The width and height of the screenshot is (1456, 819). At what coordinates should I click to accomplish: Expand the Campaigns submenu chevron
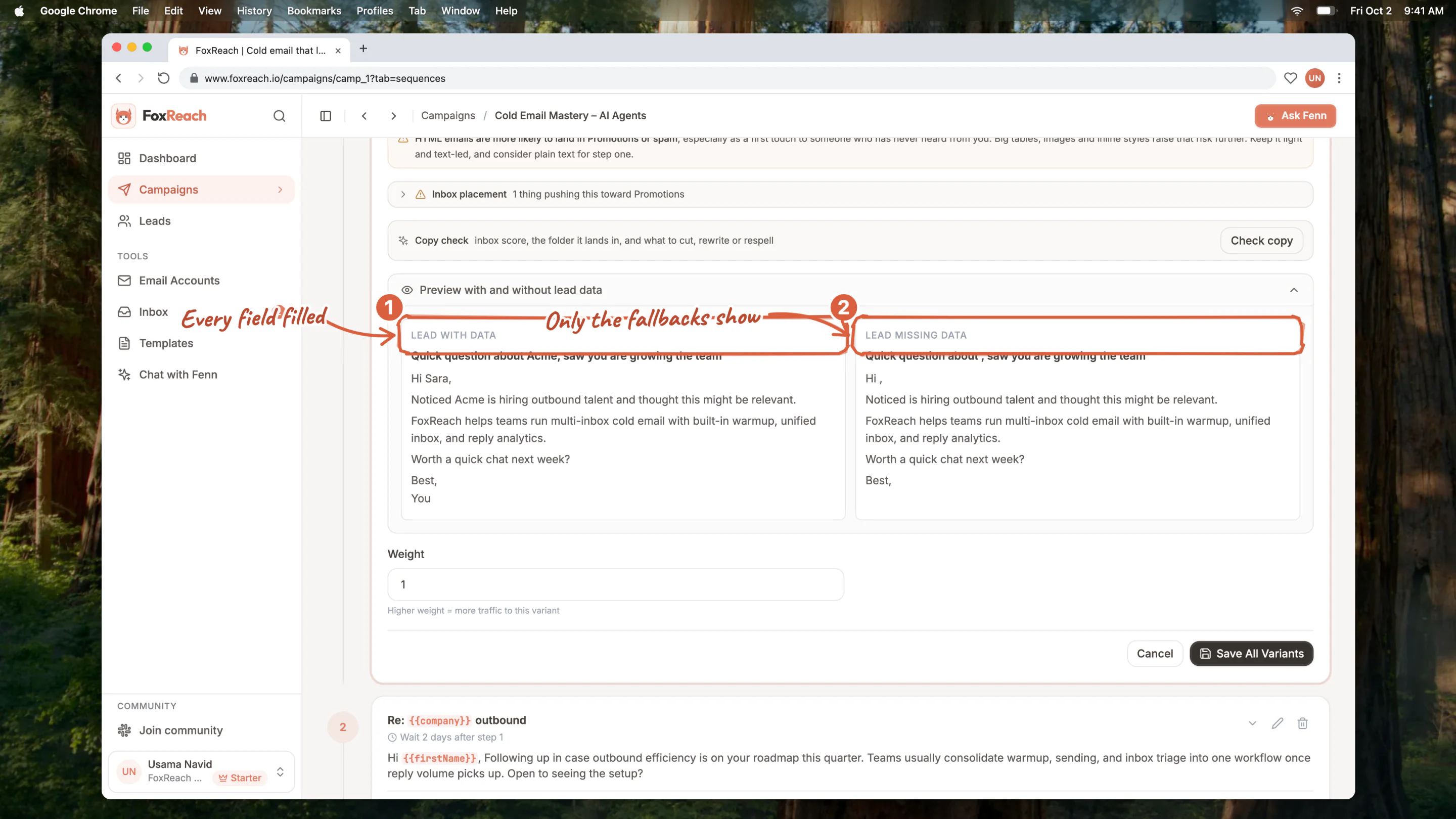[x=280, y=190]
